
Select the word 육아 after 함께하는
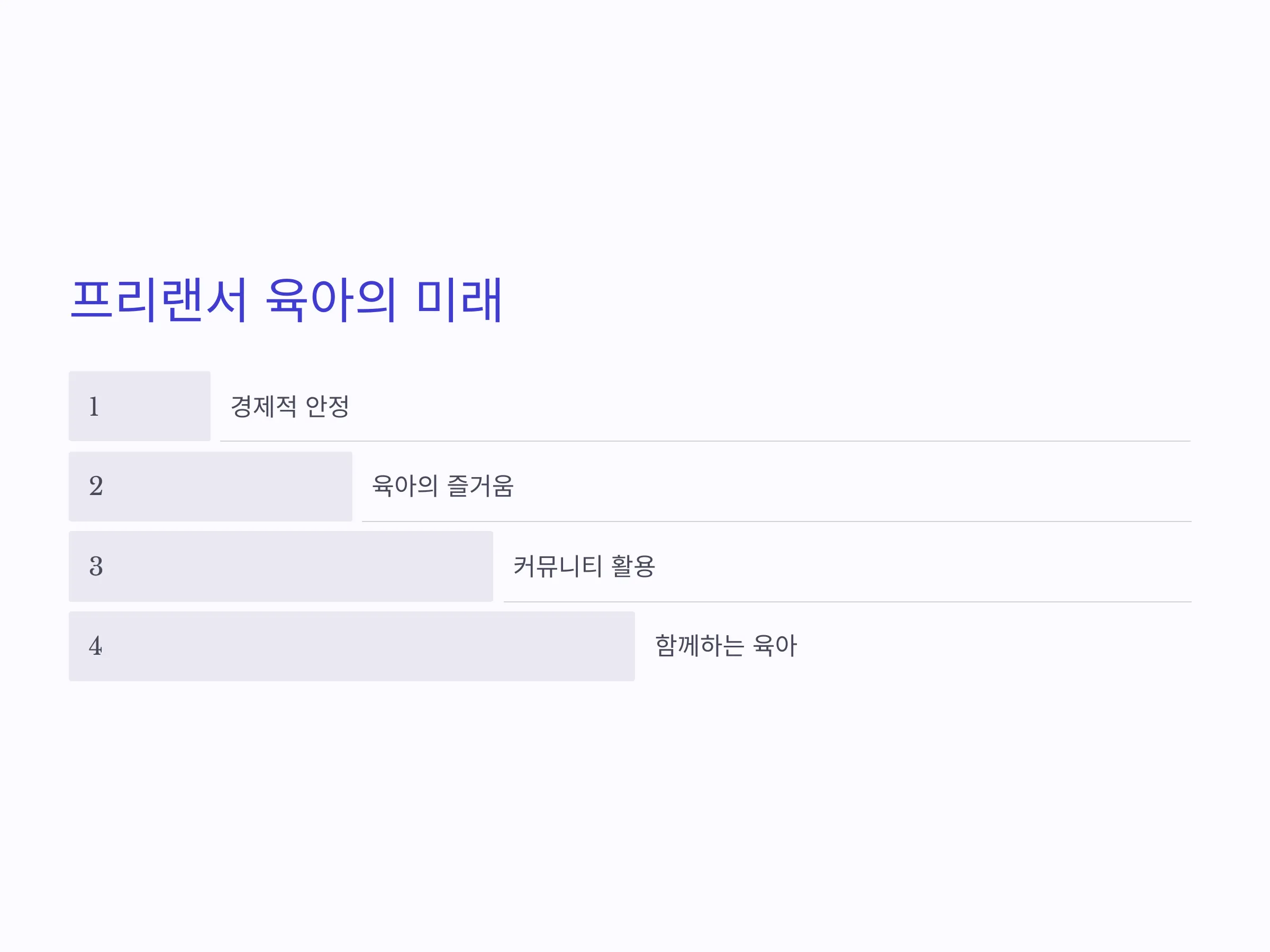(775, 646)
